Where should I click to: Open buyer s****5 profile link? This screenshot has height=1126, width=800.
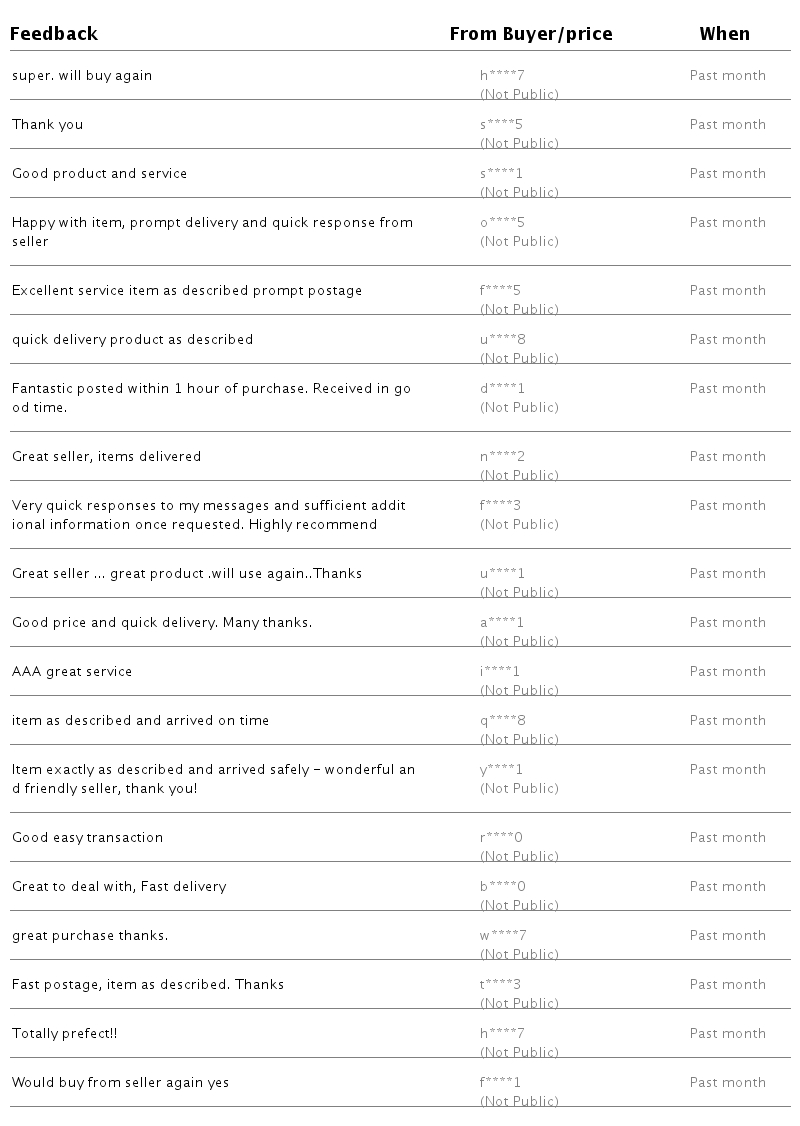(x=501, y=125)
